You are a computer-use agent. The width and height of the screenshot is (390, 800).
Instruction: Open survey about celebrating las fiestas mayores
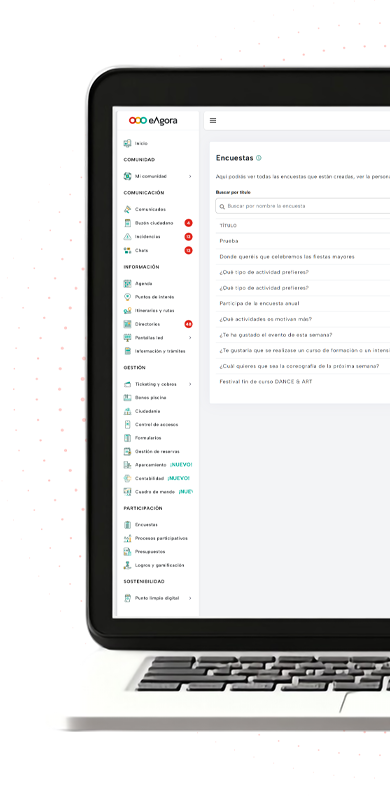click(x=287, y=257)
